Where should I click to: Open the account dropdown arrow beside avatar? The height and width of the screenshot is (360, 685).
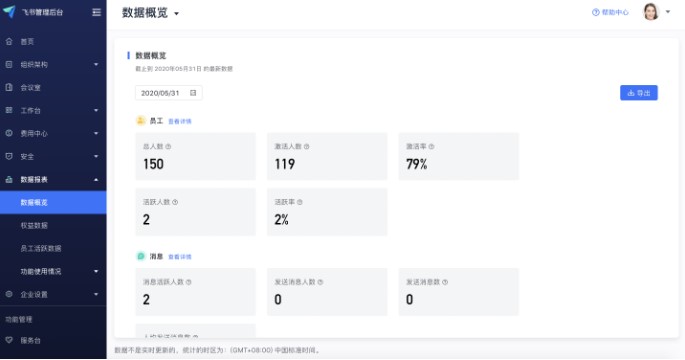[x=668, y=12]
